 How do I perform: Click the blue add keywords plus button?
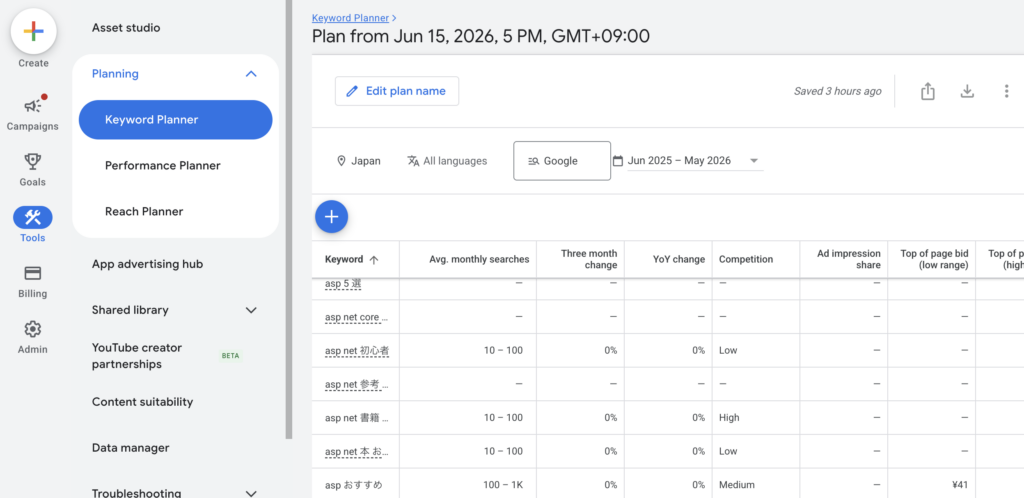[332, 217]
